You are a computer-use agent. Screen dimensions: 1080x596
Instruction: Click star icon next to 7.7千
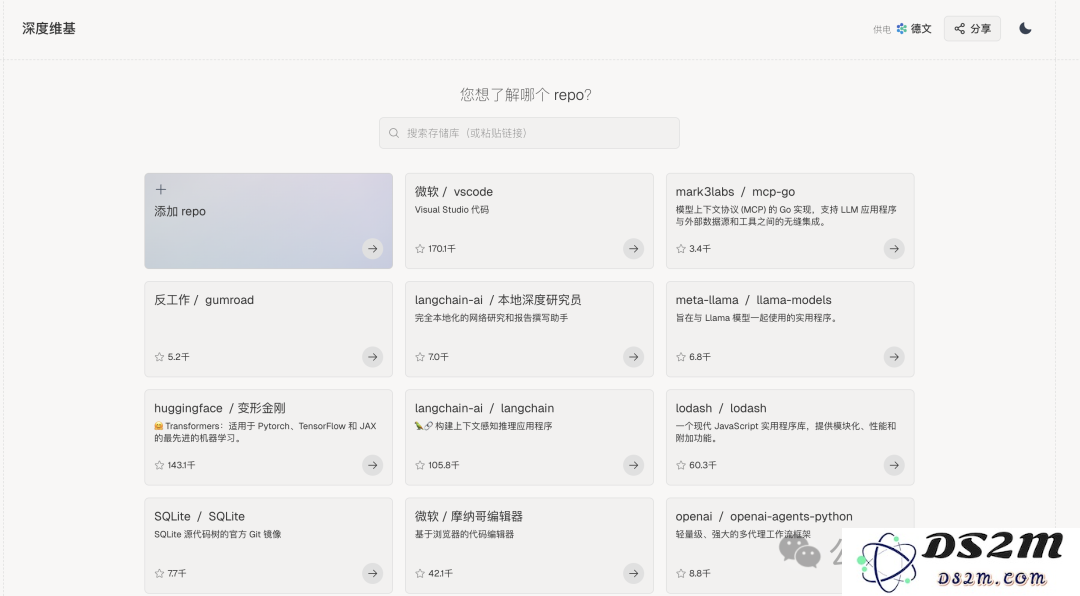click(x=159, y=573)
